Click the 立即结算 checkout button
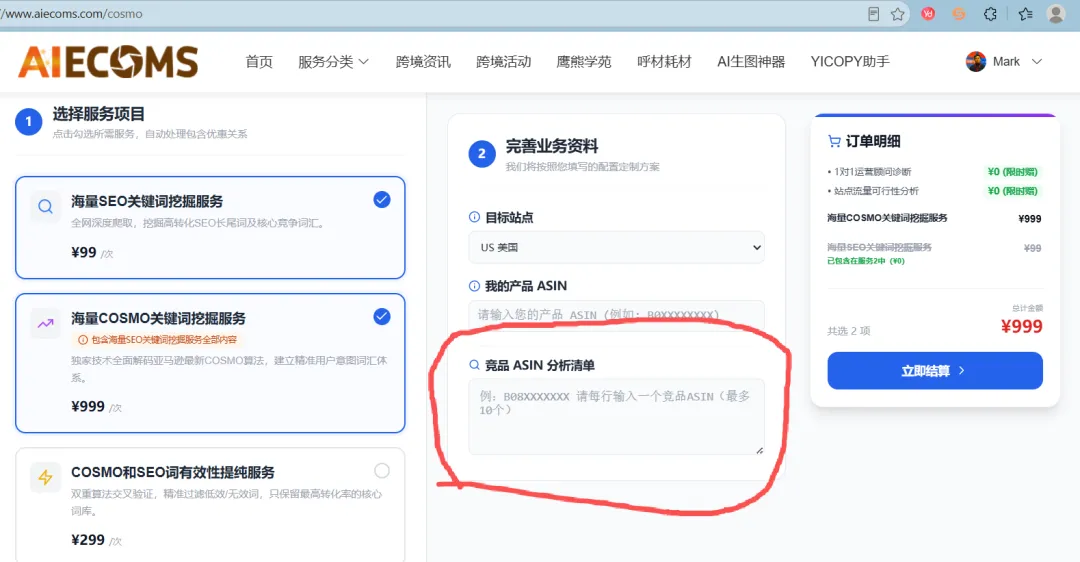This screenshot has height=562, width=1080. coord(935,371)
